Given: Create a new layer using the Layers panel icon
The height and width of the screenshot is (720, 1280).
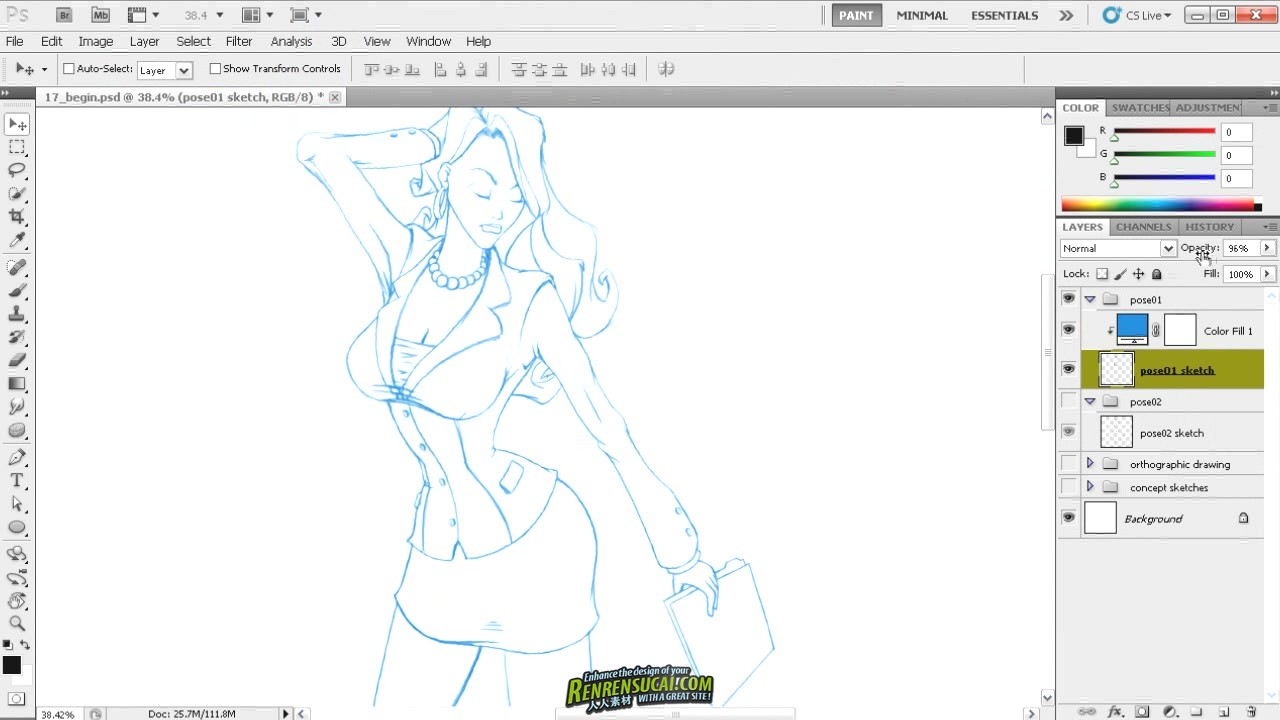Looking at the screenshot, I should 1224,712.
